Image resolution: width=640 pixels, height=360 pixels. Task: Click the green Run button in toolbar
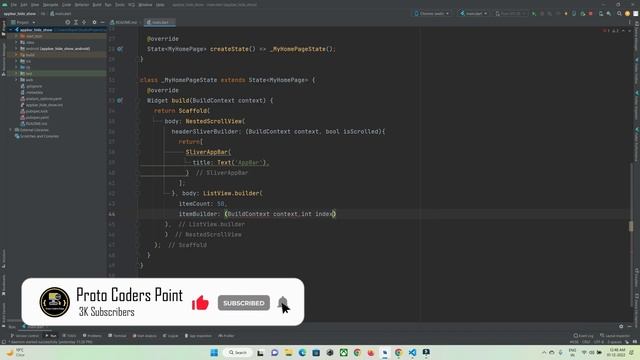[534, 13]
